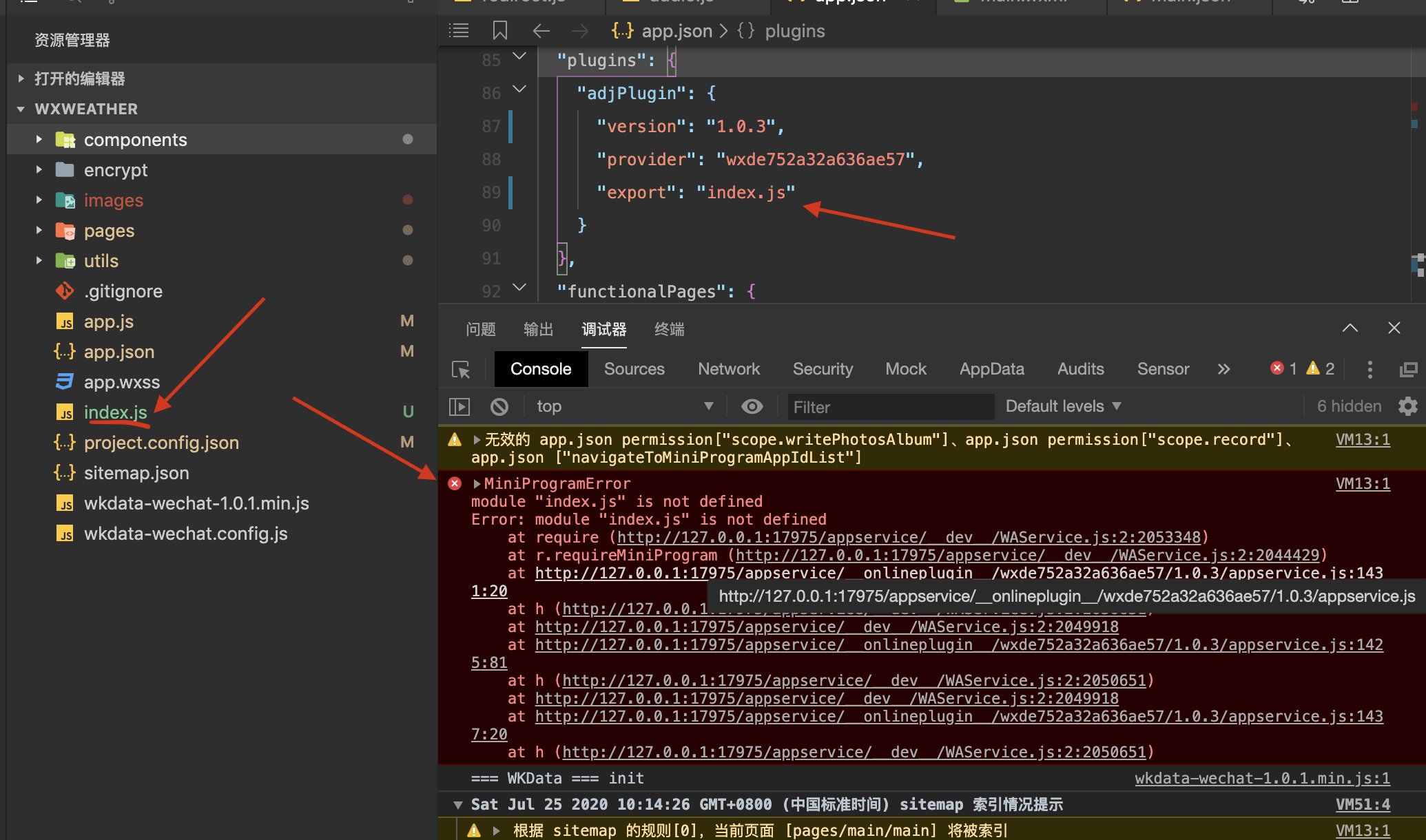The image size is (1426, 840).
Task: Click the outline list icon above the editor
Action: pyautogui.click(x=459, y=31)
